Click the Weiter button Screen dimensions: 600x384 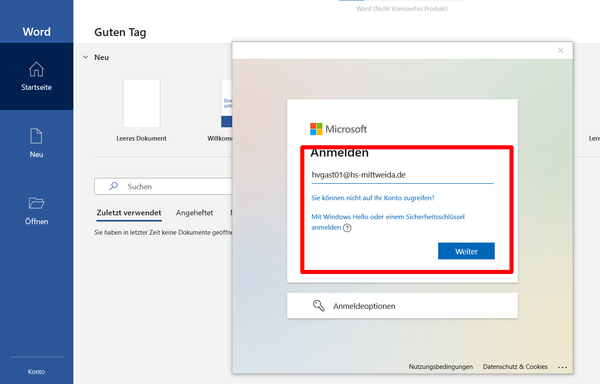(466, 251)
